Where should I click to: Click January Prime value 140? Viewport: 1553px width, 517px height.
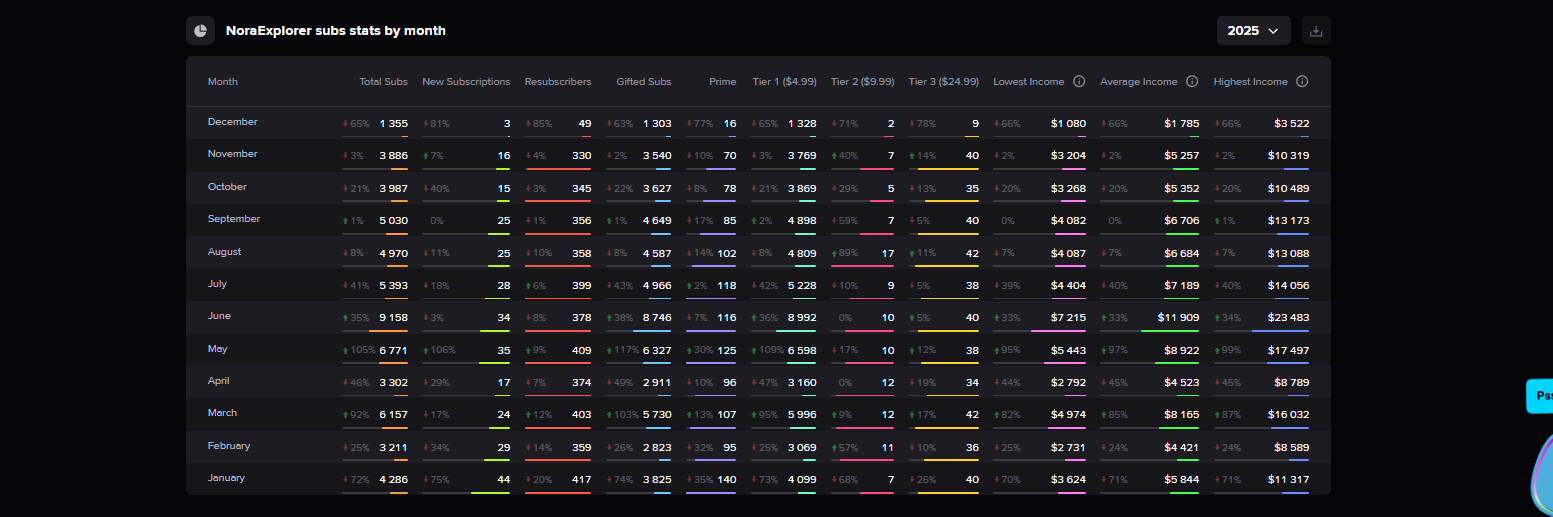[727, 480]
